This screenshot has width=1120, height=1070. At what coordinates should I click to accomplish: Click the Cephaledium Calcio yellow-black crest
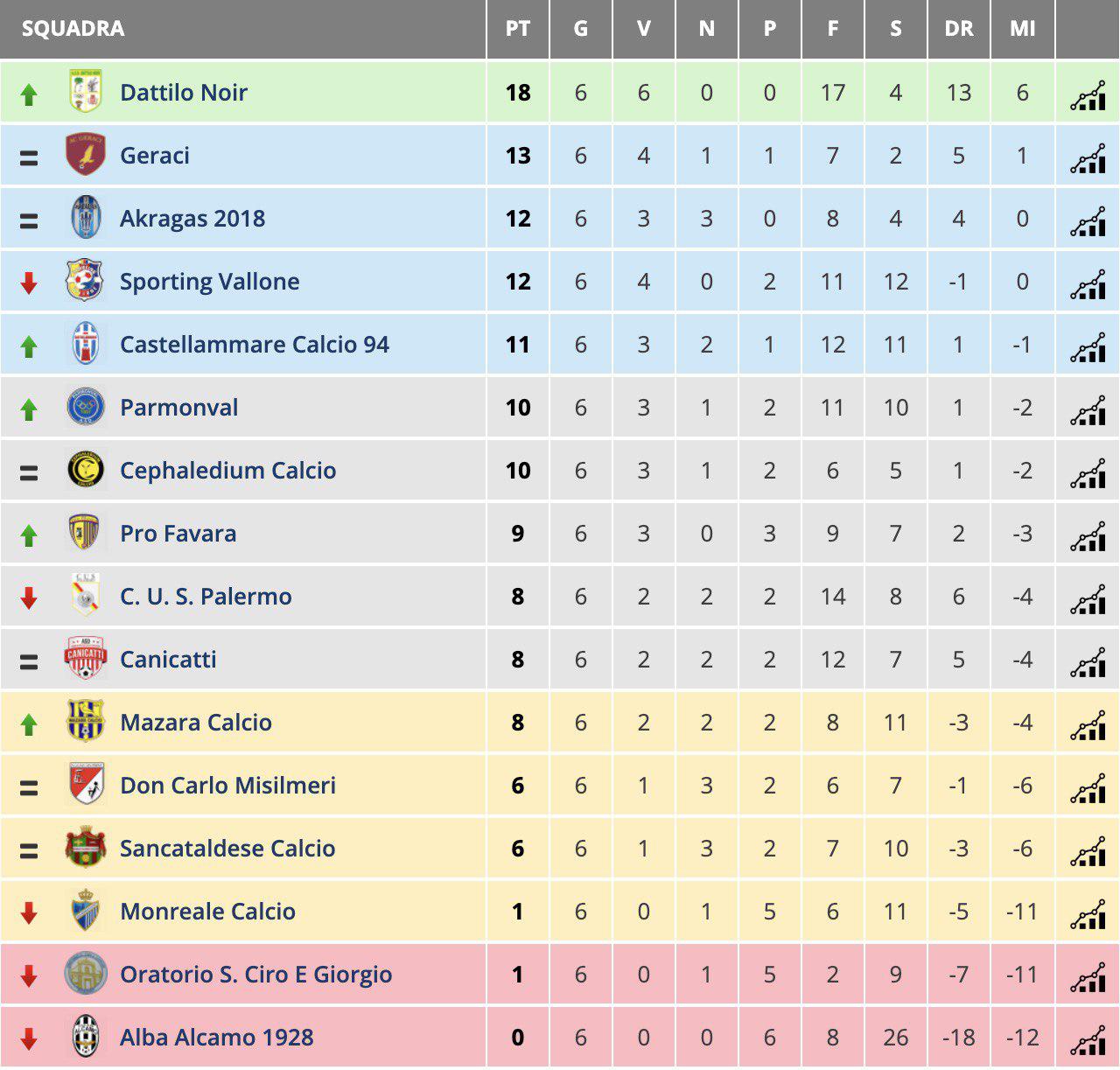86,470
